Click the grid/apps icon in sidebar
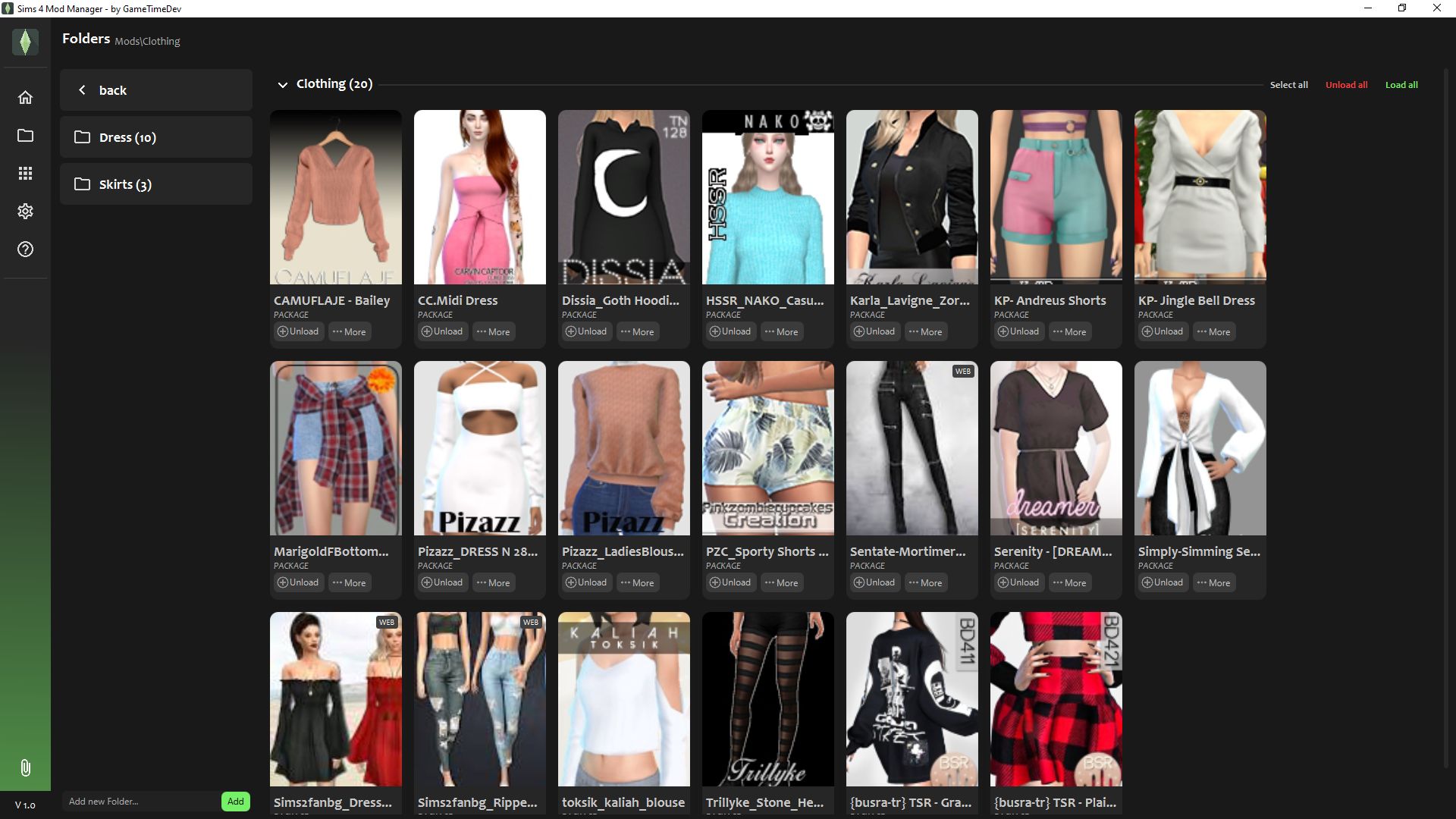 point(25,173)
